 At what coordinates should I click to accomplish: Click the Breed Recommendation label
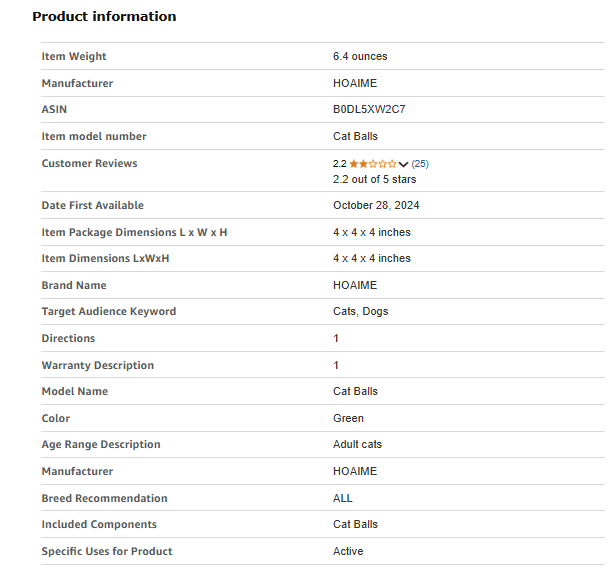coord(104,498)
